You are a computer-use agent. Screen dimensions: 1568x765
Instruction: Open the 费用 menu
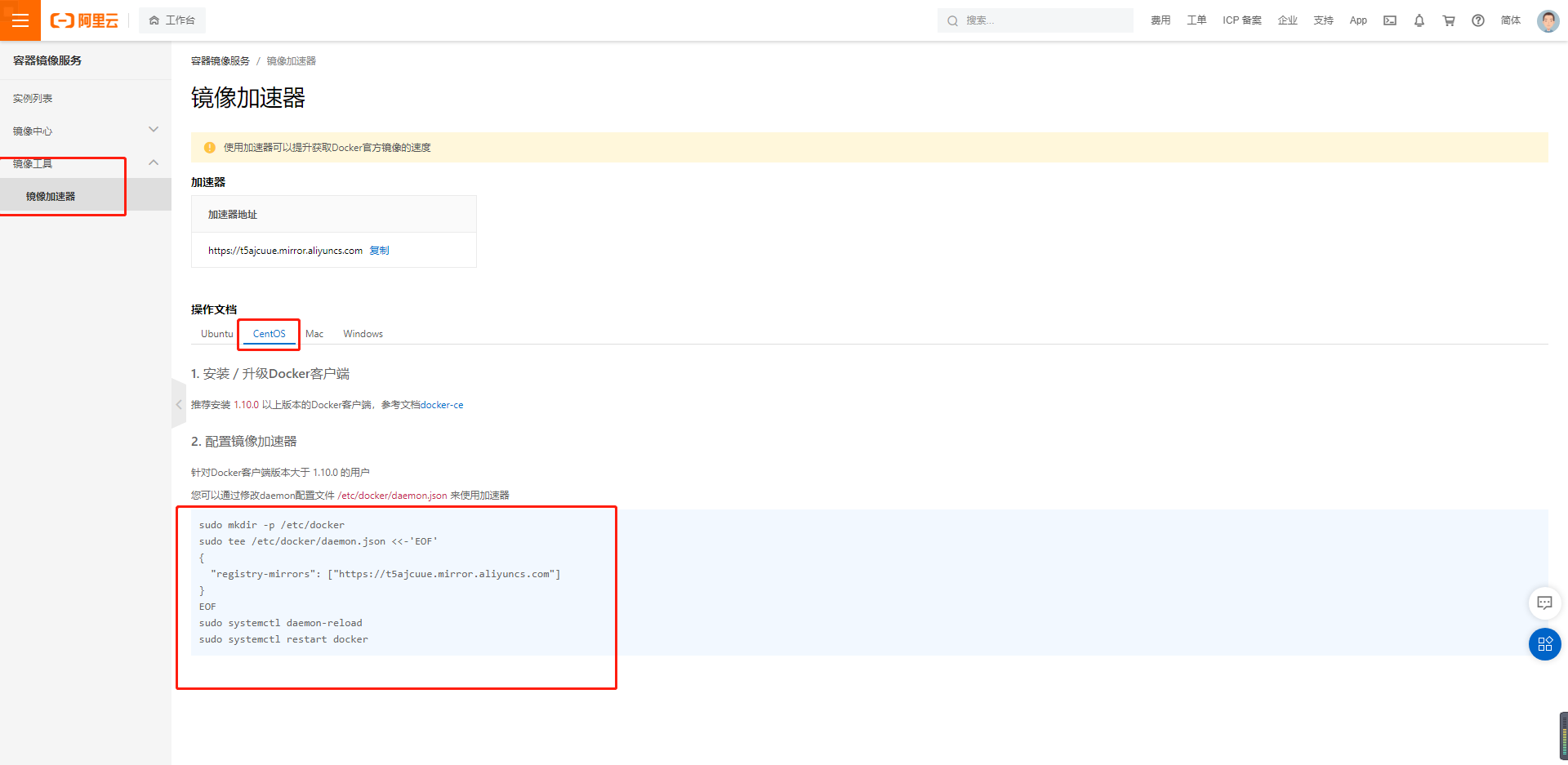tap(1160, 20)
